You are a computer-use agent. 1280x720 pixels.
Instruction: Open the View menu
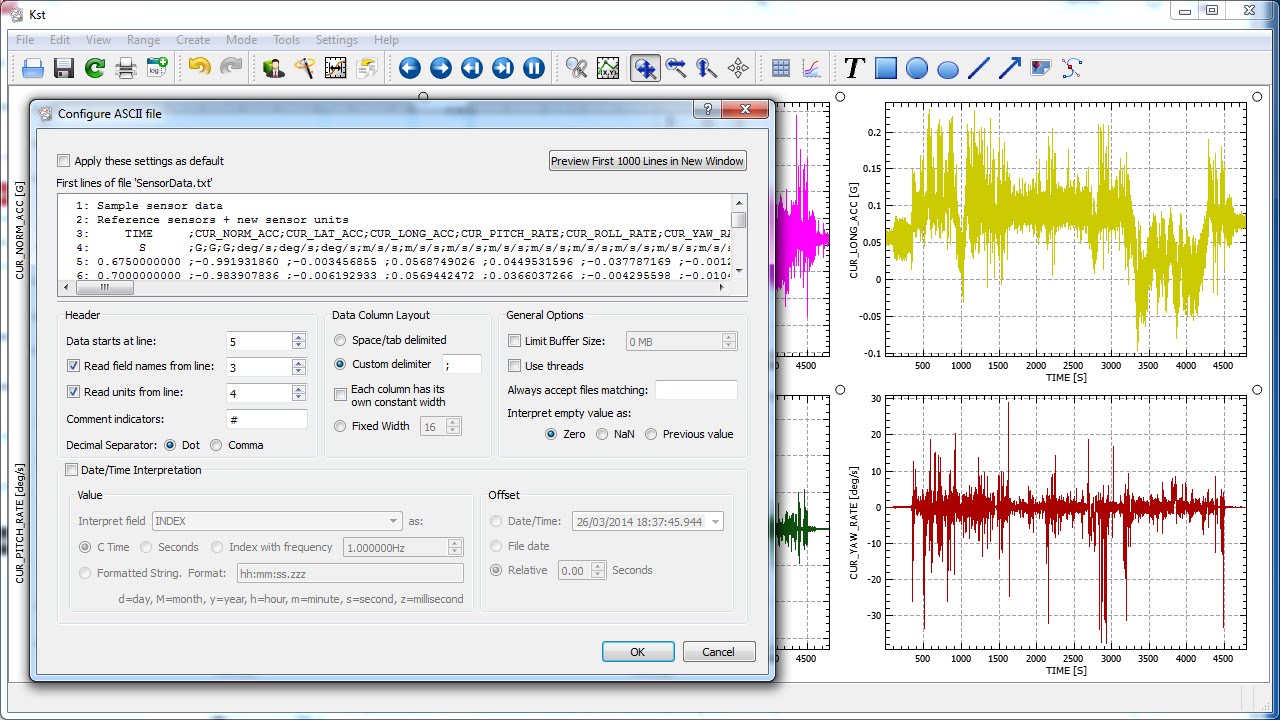click(x=98, y=40)
